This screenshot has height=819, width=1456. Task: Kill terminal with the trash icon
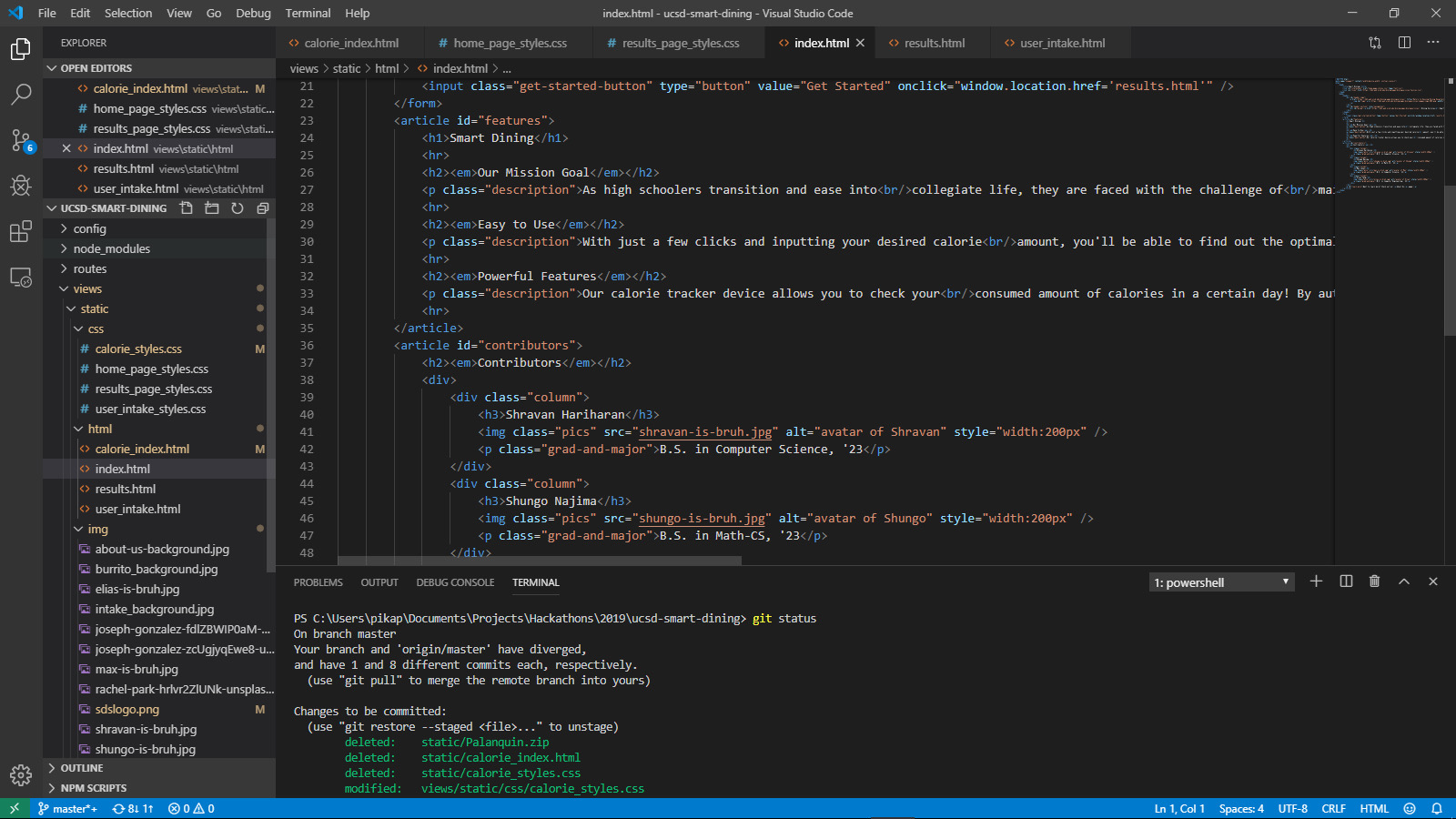click(x=1374, y=581)
